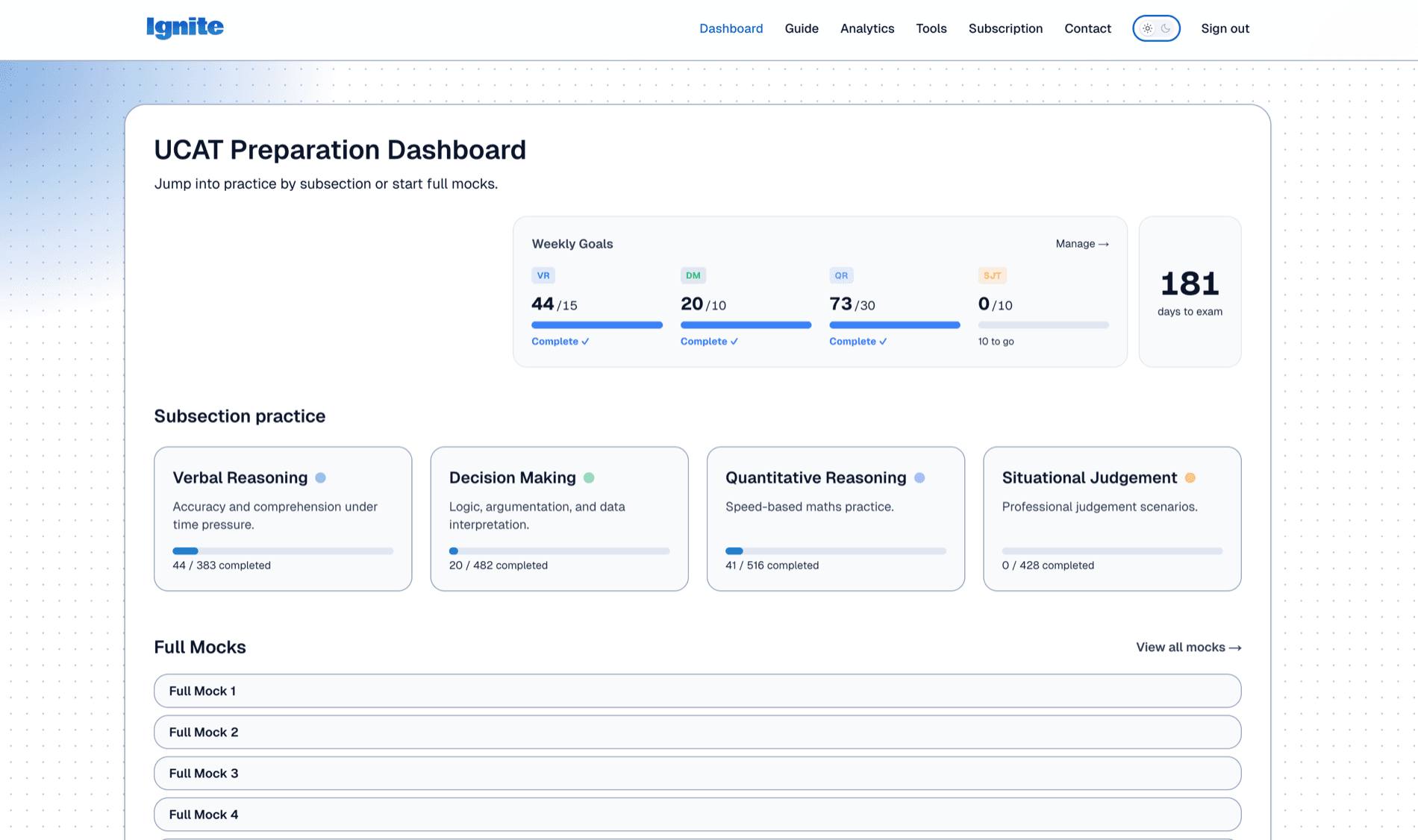Open the Contact page
Screen dimensions: 1418x840
[1087, 28]
